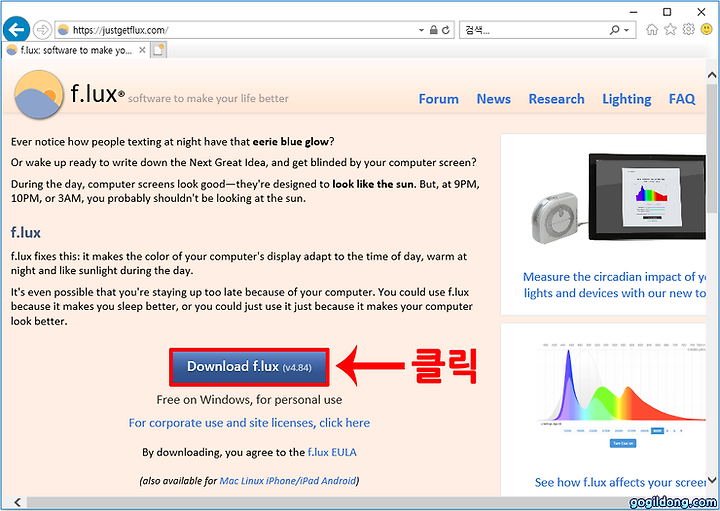Click the browser Forward arrow button
This screenshot has width=720, height=511.
[43, 30]
